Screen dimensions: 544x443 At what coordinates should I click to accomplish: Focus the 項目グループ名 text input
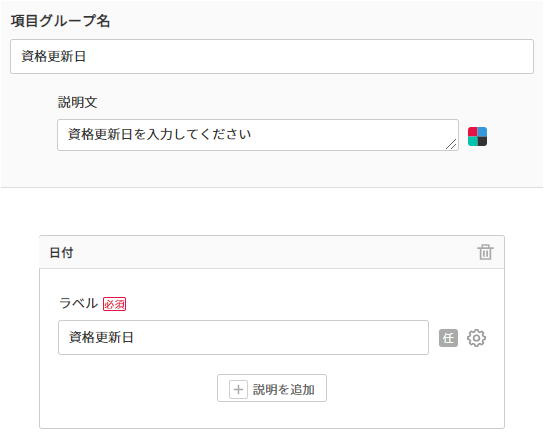(x=272, y=57)
